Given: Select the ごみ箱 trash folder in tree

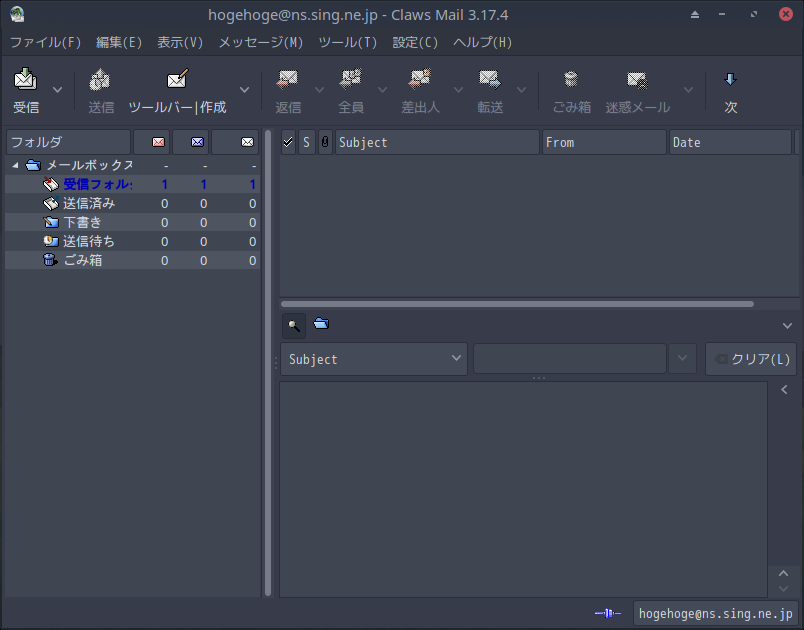Looking at the screenshot, I should 132,260.
